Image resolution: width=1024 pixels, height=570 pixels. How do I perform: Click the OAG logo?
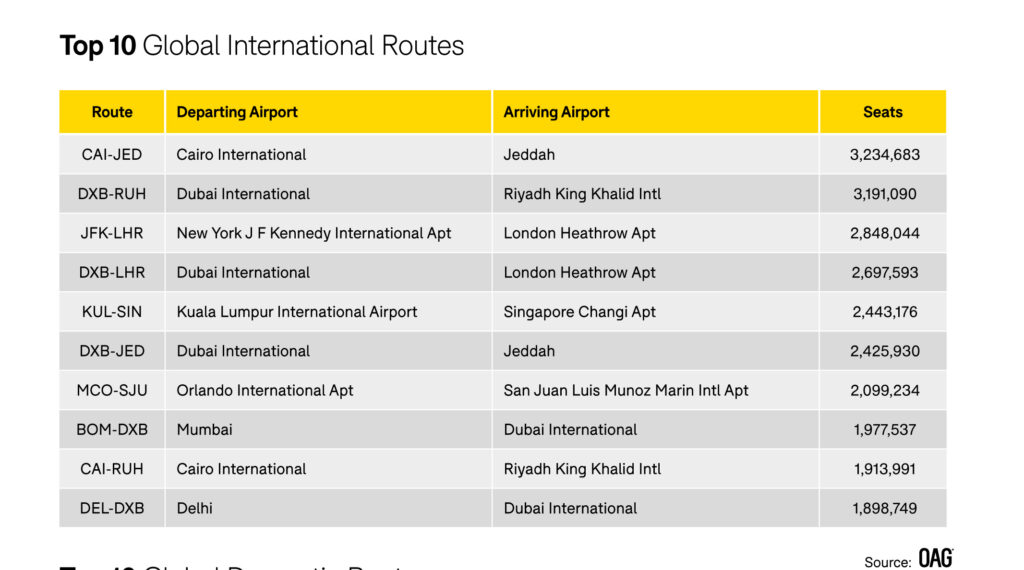point(935,558)
